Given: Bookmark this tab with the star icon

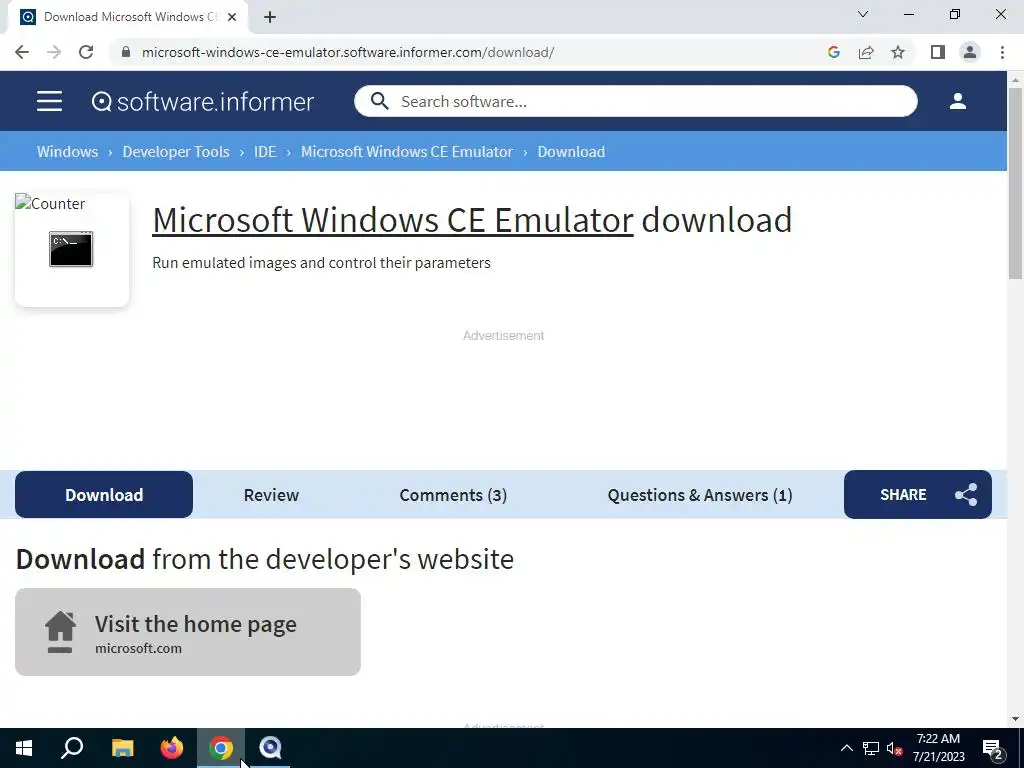Looking at the screenshot, I should point(898,52).
